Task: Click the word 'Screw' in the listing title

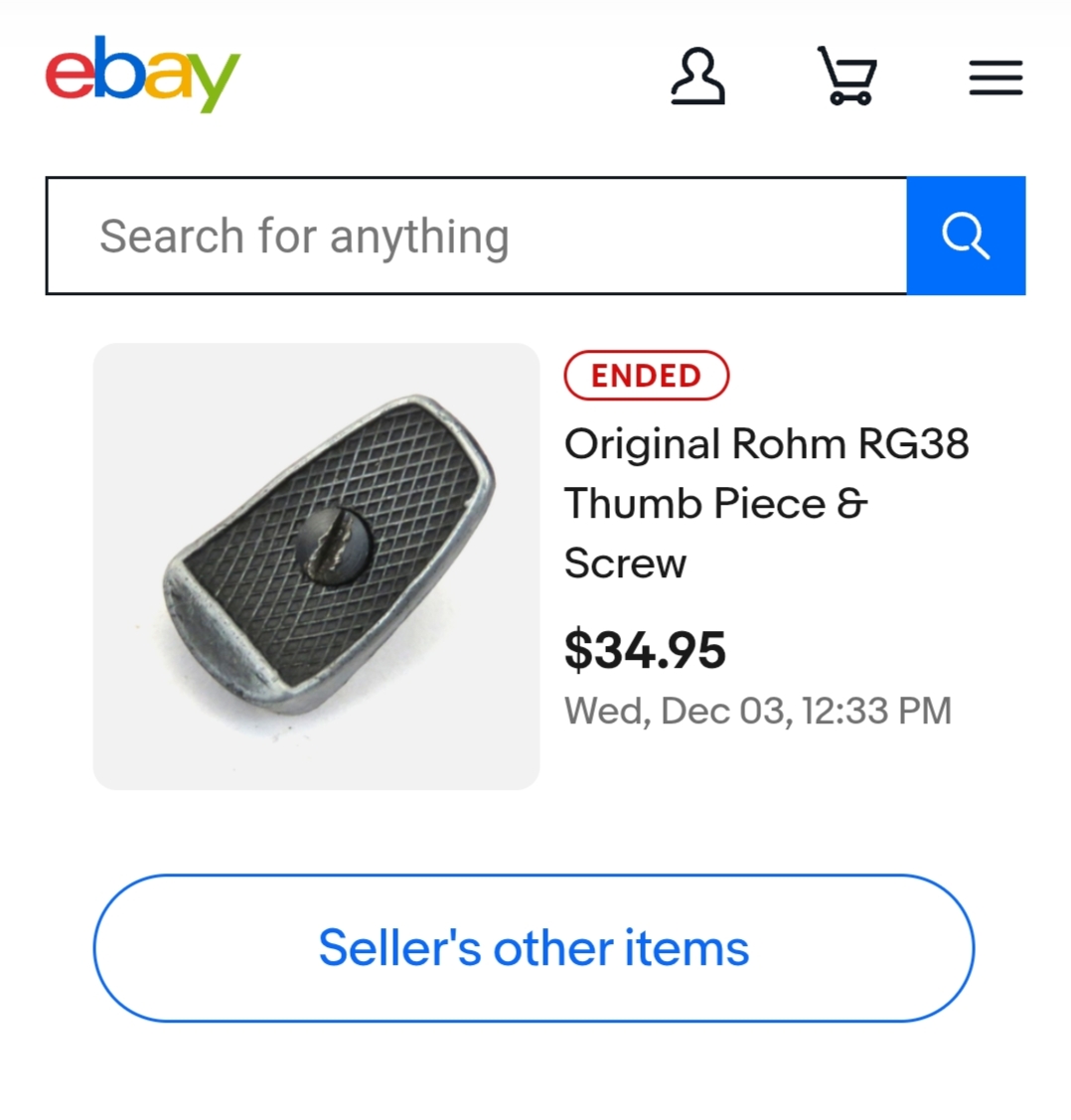Action: [625, 563]
